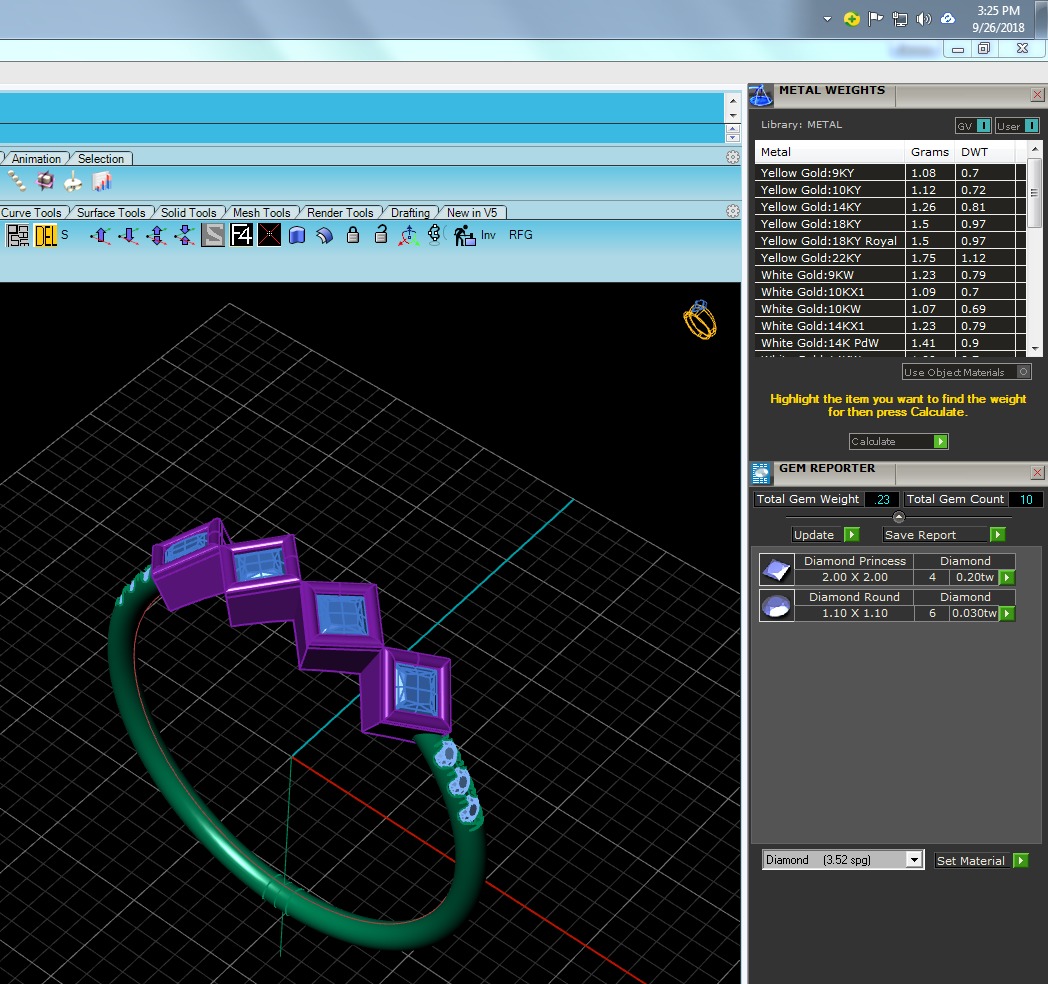Screen dimensions: 1048x984
Task: Click system tray volume speaker icon
Action: click(924, 19)
